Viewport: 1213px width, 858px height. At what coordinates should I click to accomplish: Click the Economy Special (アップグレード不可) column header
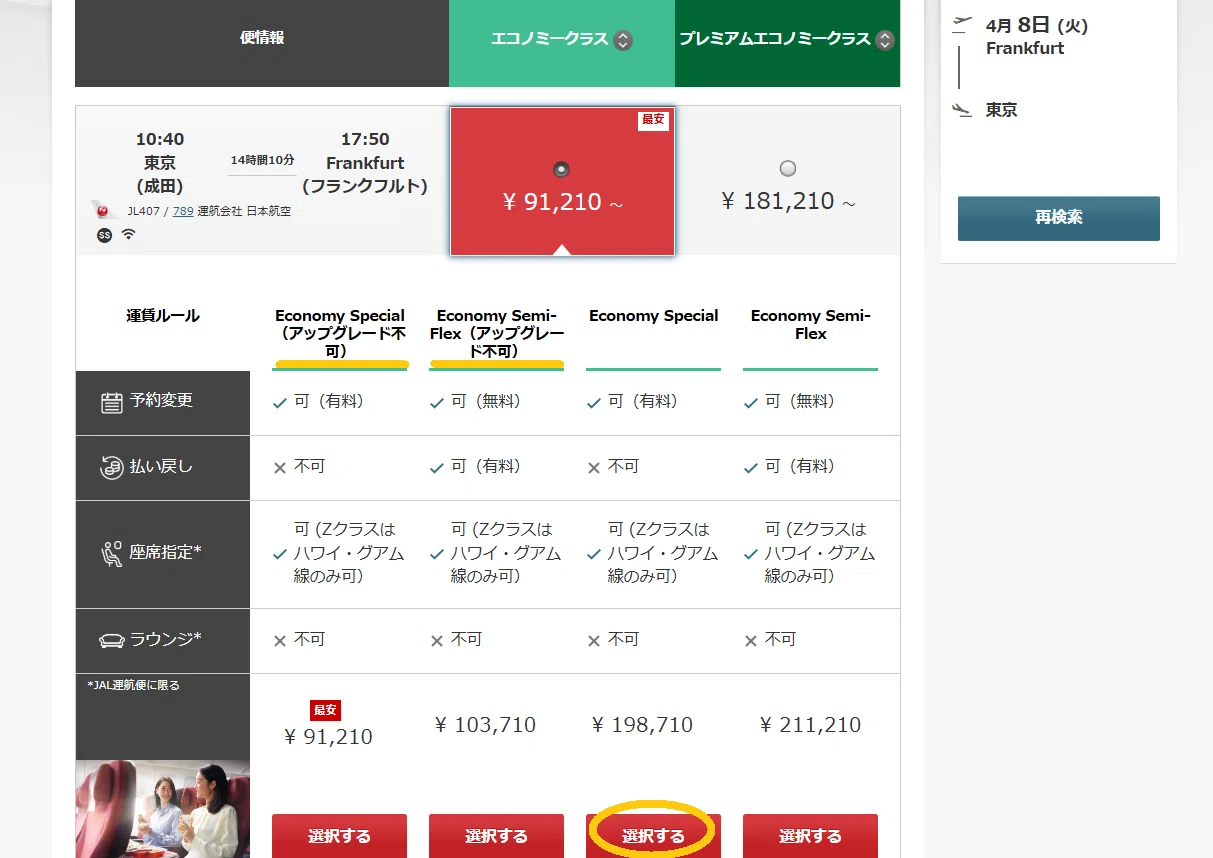340,333
